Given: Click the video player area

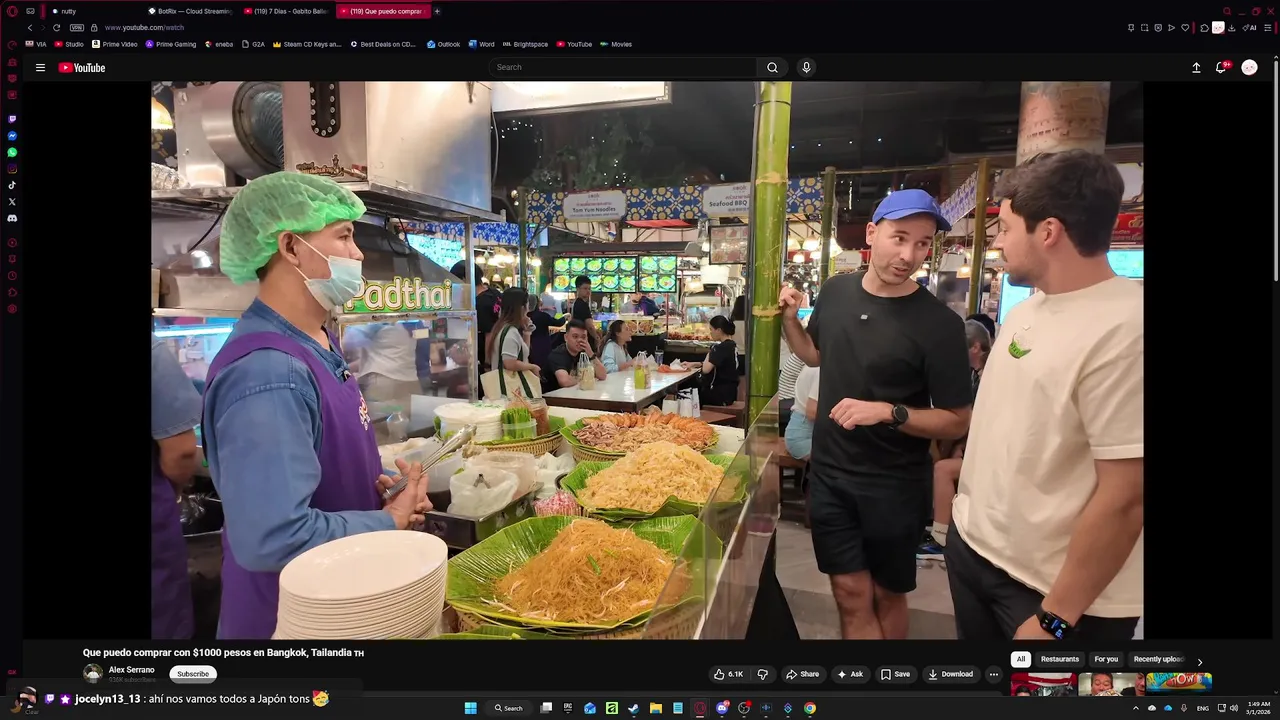Looking at the screenshot, I should [x=647, y=360].
